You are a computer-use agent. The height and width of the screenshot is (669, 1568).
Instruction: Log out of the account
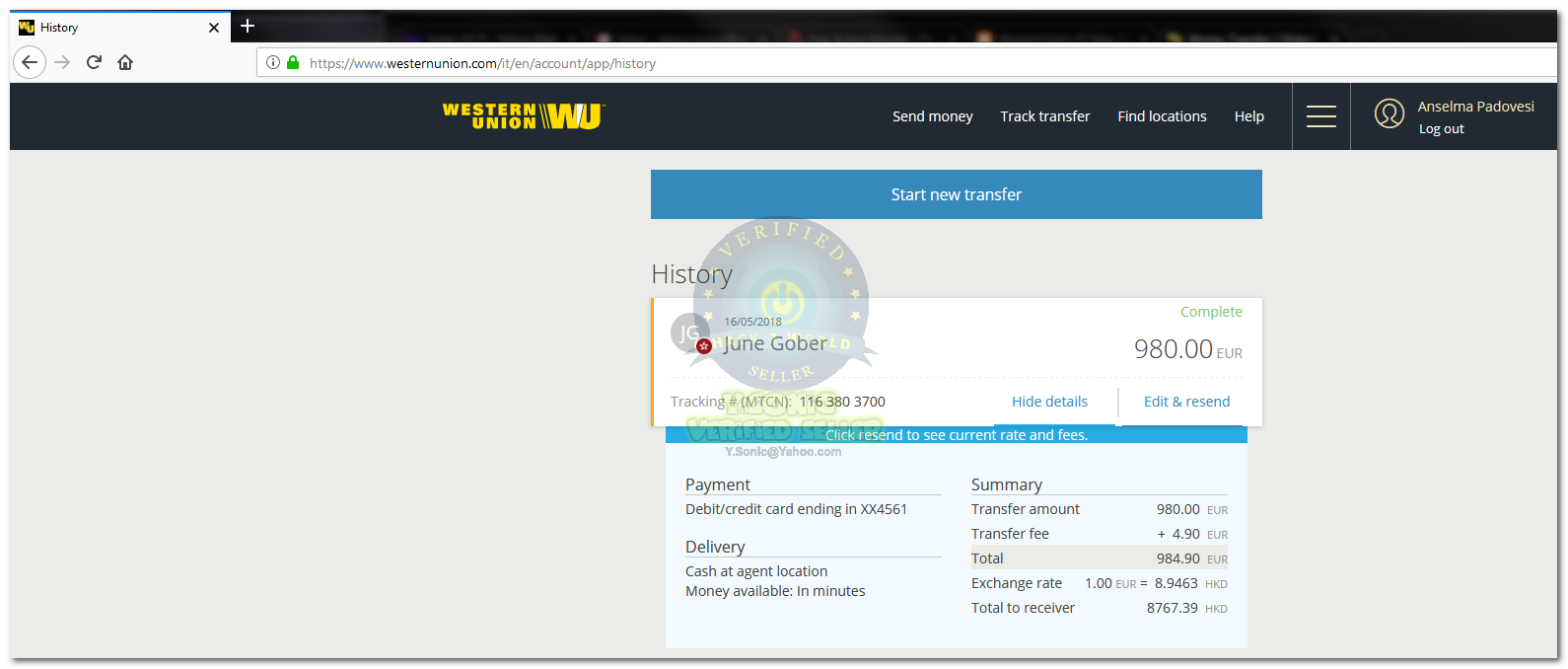1442,129
